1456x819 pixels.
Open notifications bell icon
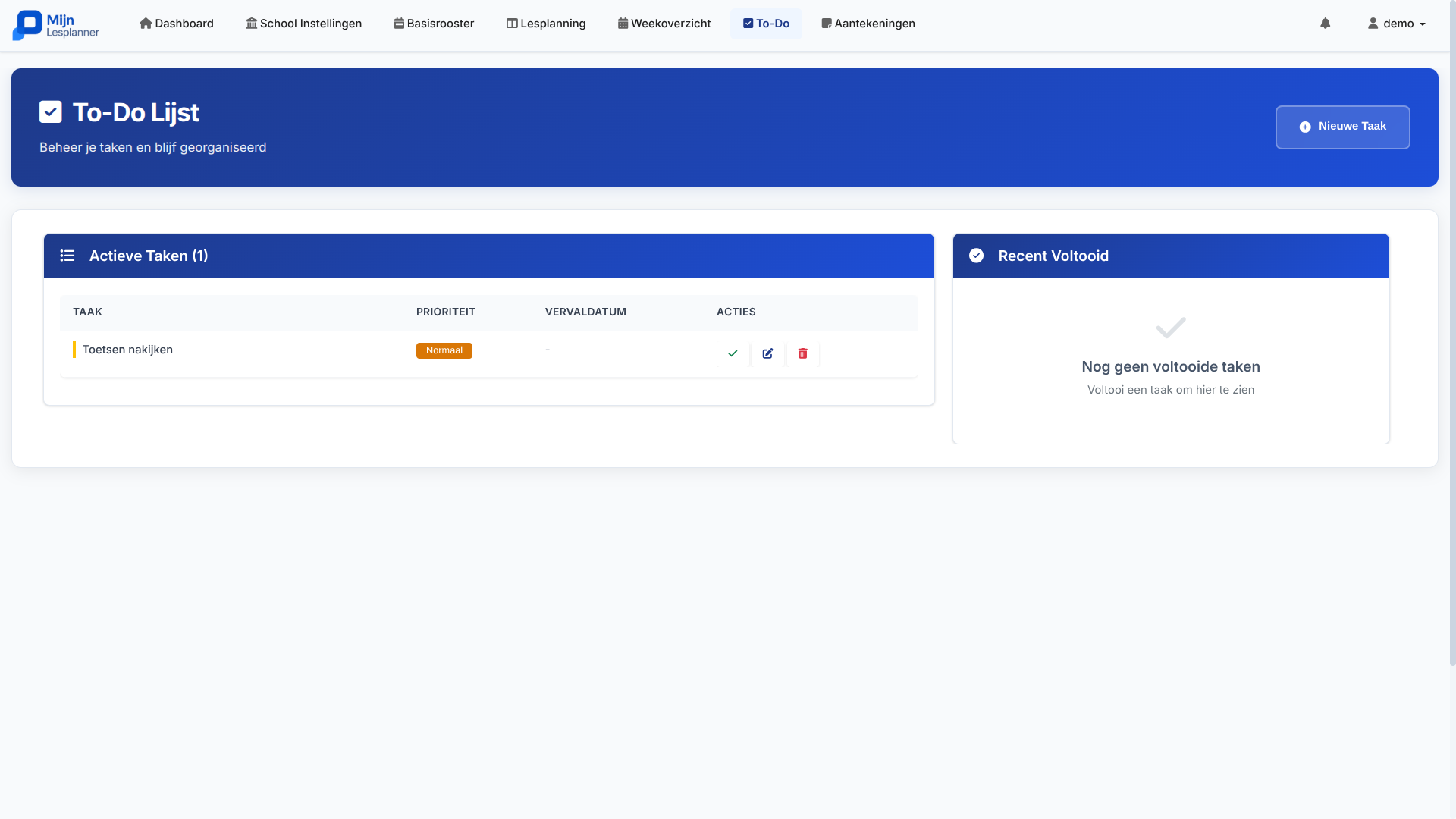click(x=1325, y=24)
